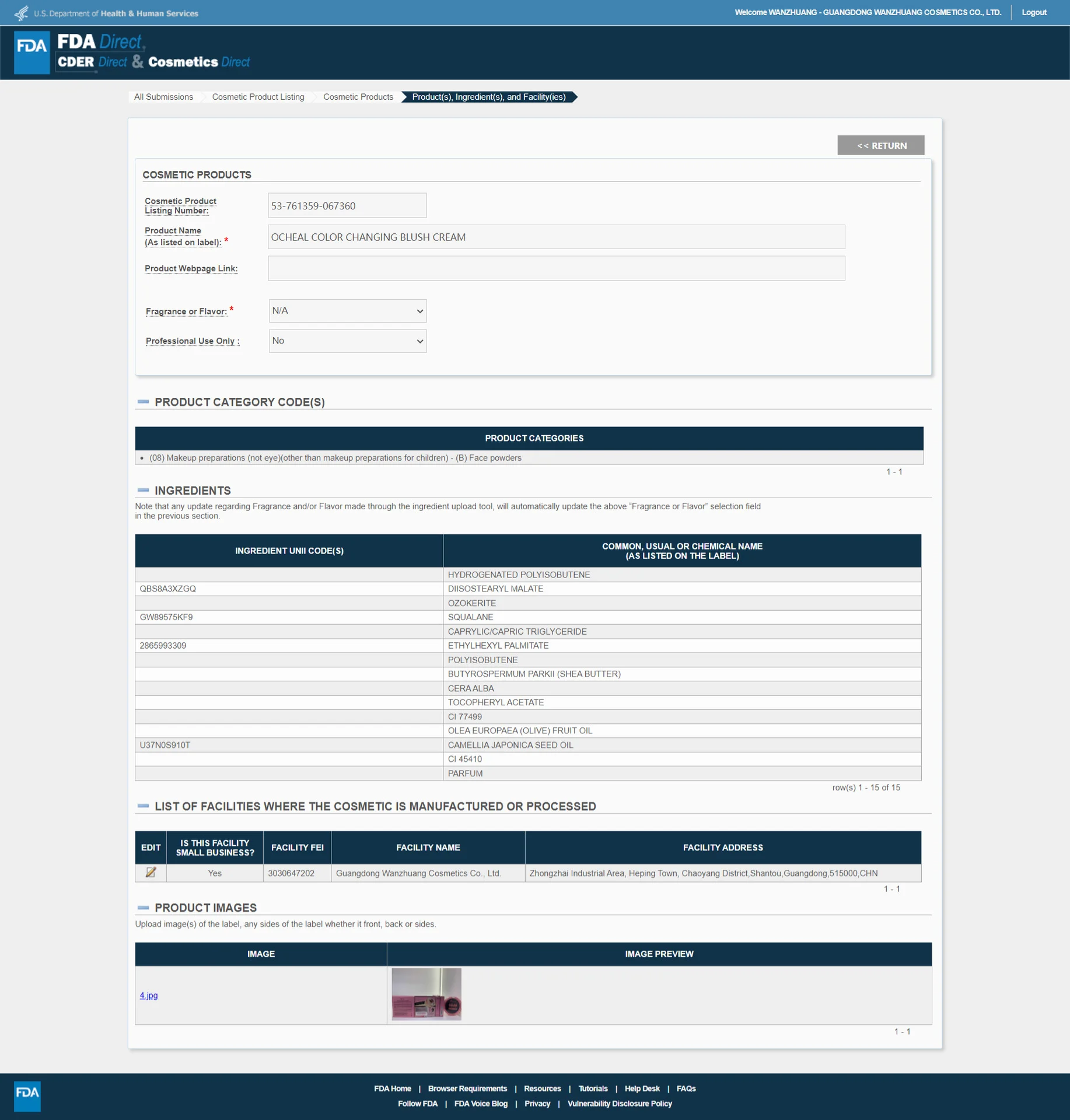Go to All Submissions breadcrumb

point(163,97)
